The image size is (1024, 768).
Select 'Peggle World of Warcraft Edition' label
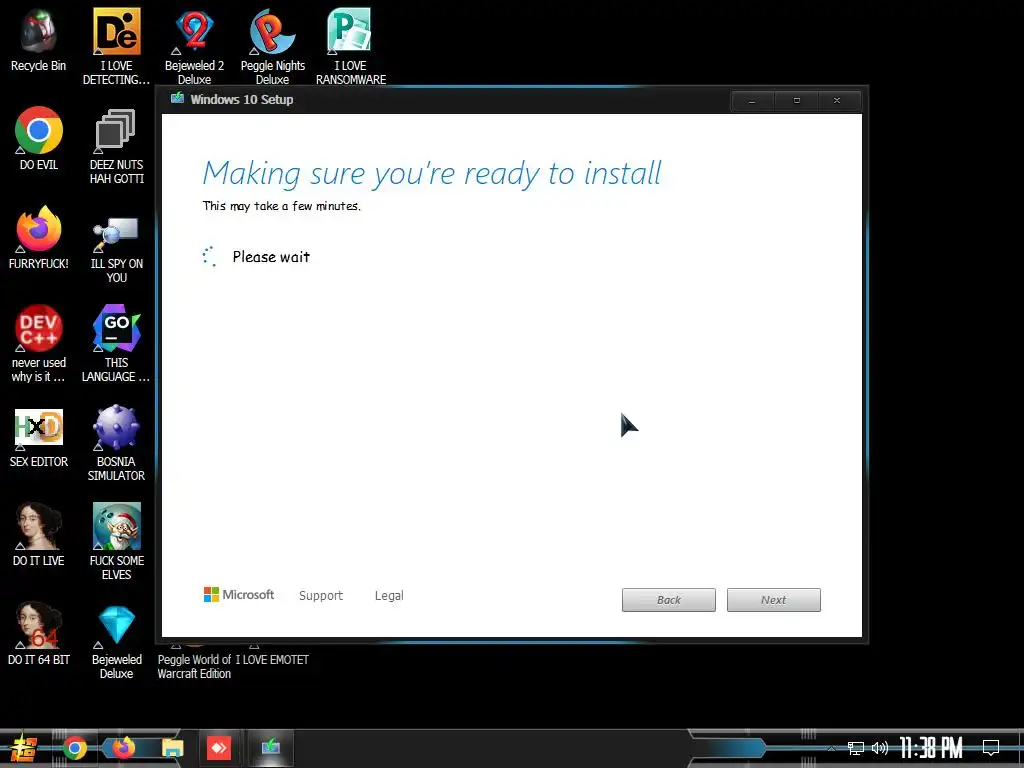pyautogui.click(x=195, y=667)
